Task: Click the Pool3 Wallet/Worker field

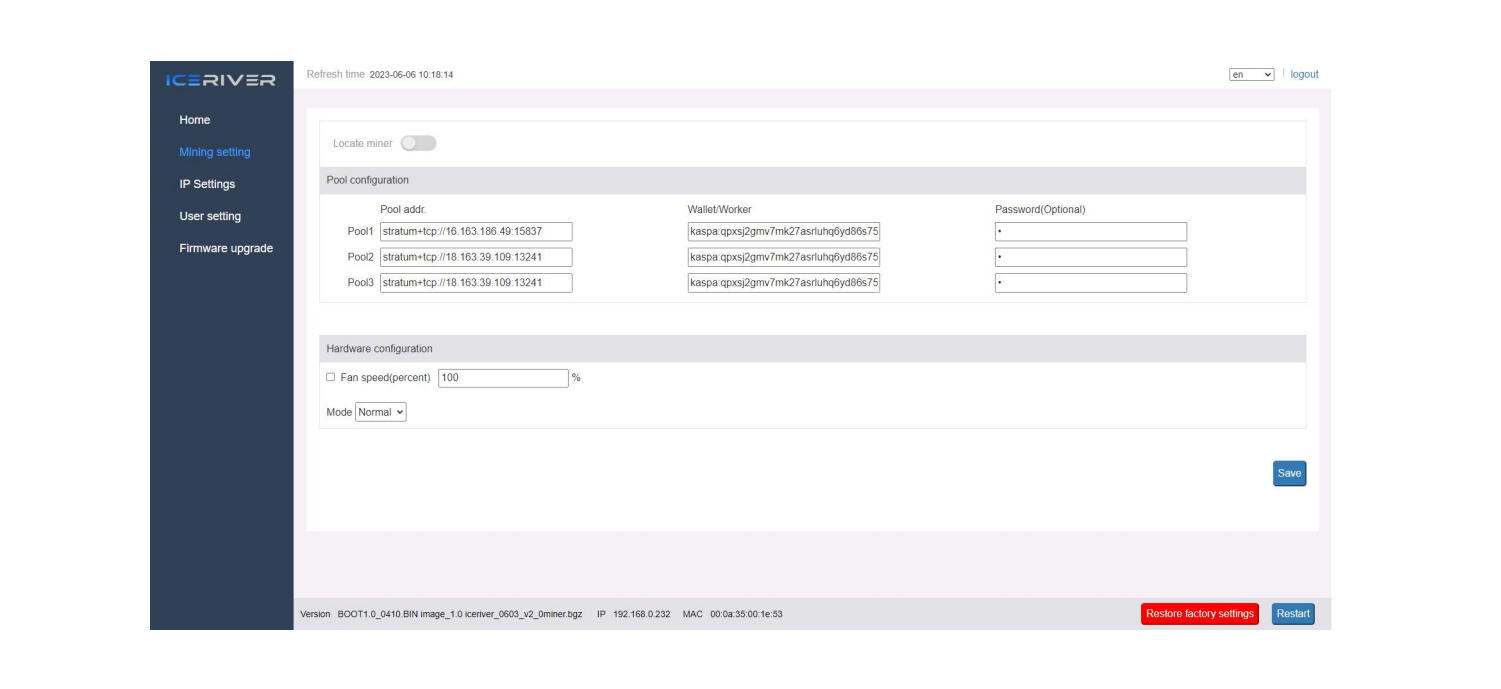Action: click(x=784, y=283)
